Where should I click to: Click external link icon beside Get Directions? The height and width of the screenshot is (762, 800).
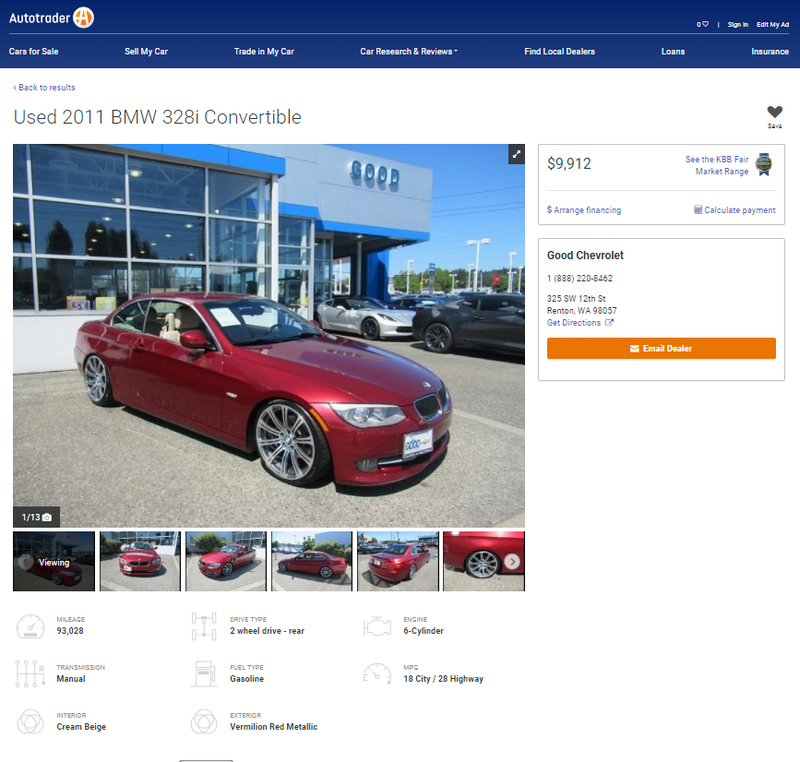click(609, 322)
